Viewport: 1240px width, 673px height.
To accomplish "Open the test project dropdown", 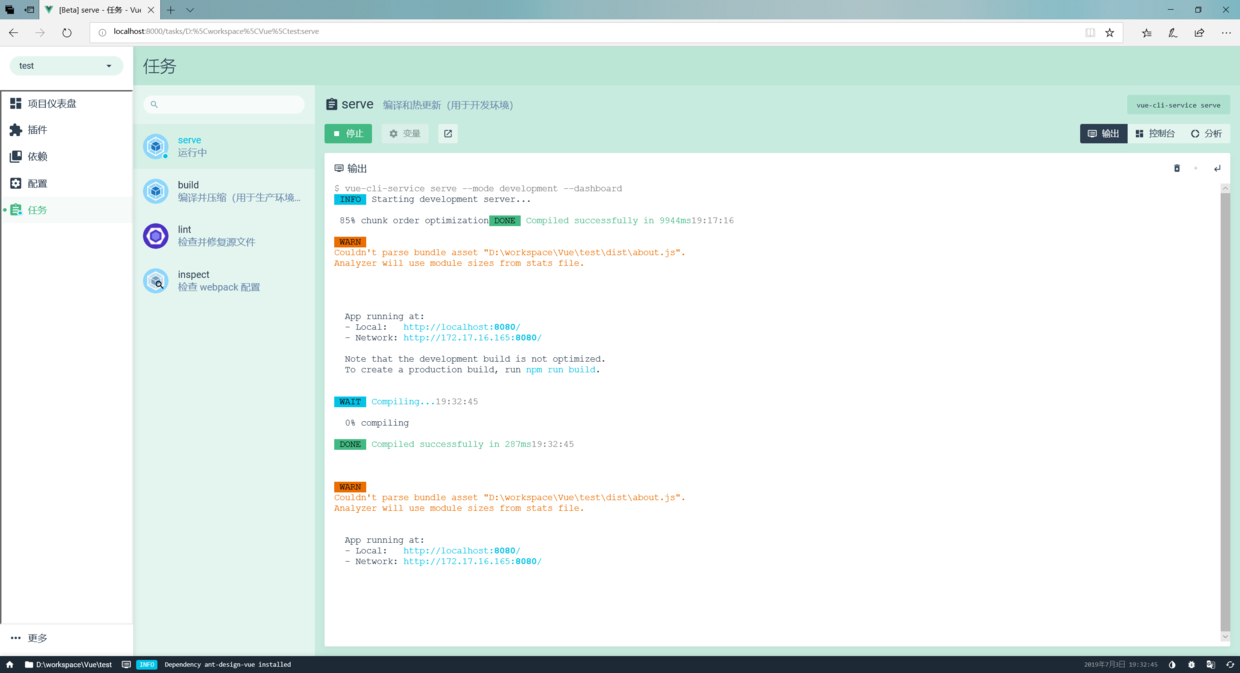I will tap(66, 66).
